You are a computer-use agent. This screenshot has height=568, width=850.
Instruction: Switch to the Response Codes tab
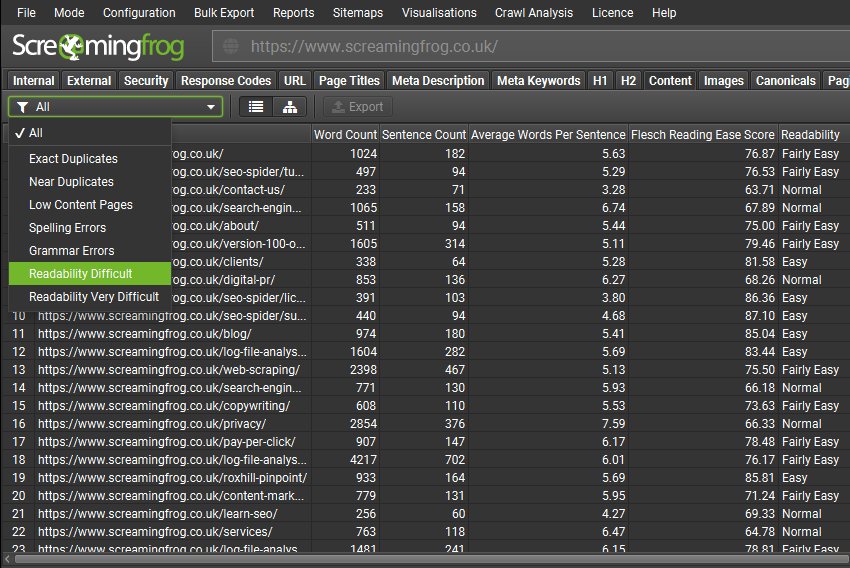(x=226, y=81)
